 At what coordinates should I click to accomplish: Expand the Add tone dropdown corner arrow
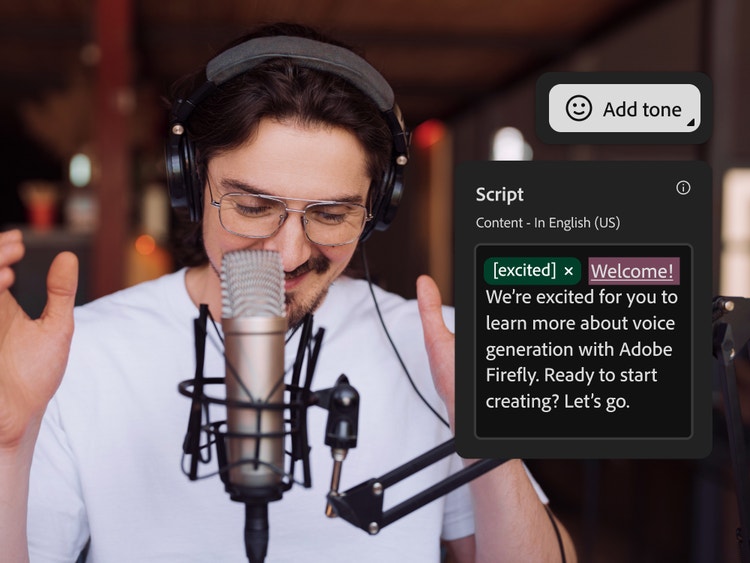point(690,123)
